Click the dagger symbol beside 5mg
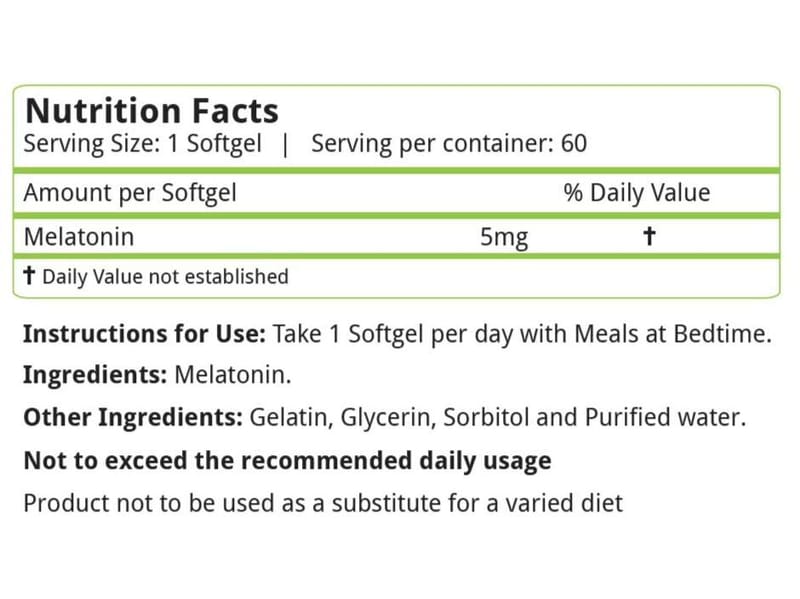The width and height of the screenshot is (800, 599). coord(649,236)
